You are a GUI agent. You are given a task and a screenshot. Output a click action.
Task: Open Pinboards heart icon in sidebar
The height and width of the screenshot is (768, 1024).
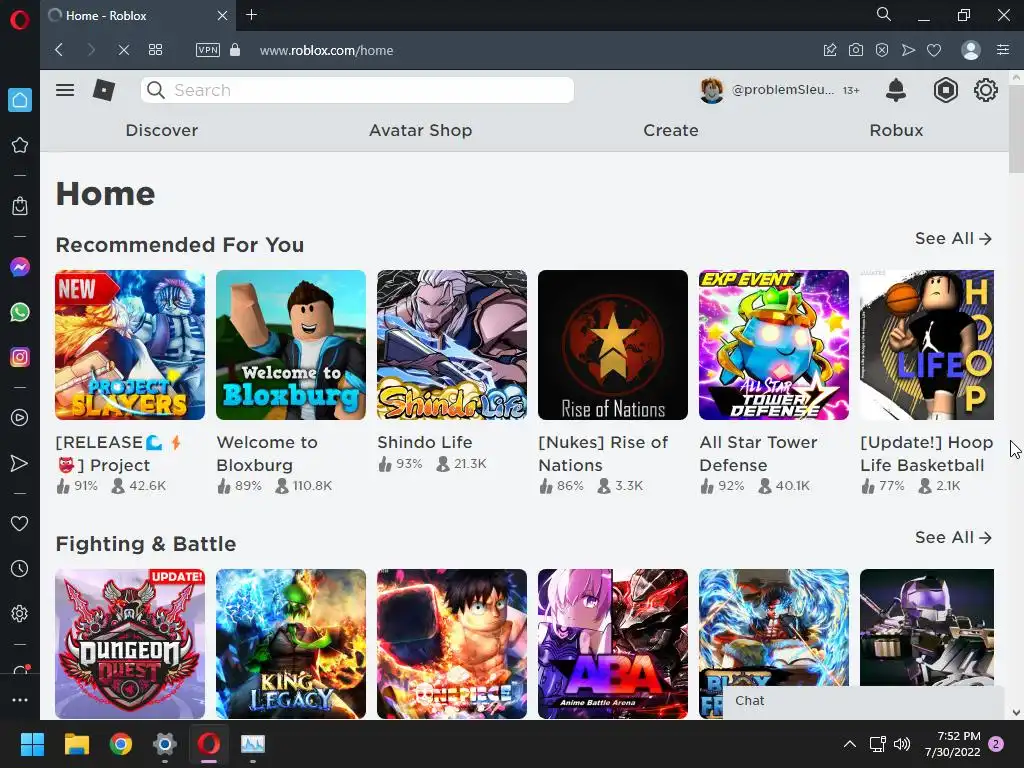[20, 523]
